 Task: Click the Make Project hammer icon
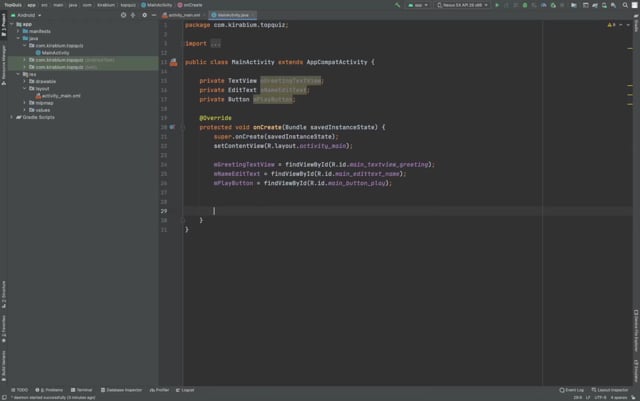397,5
